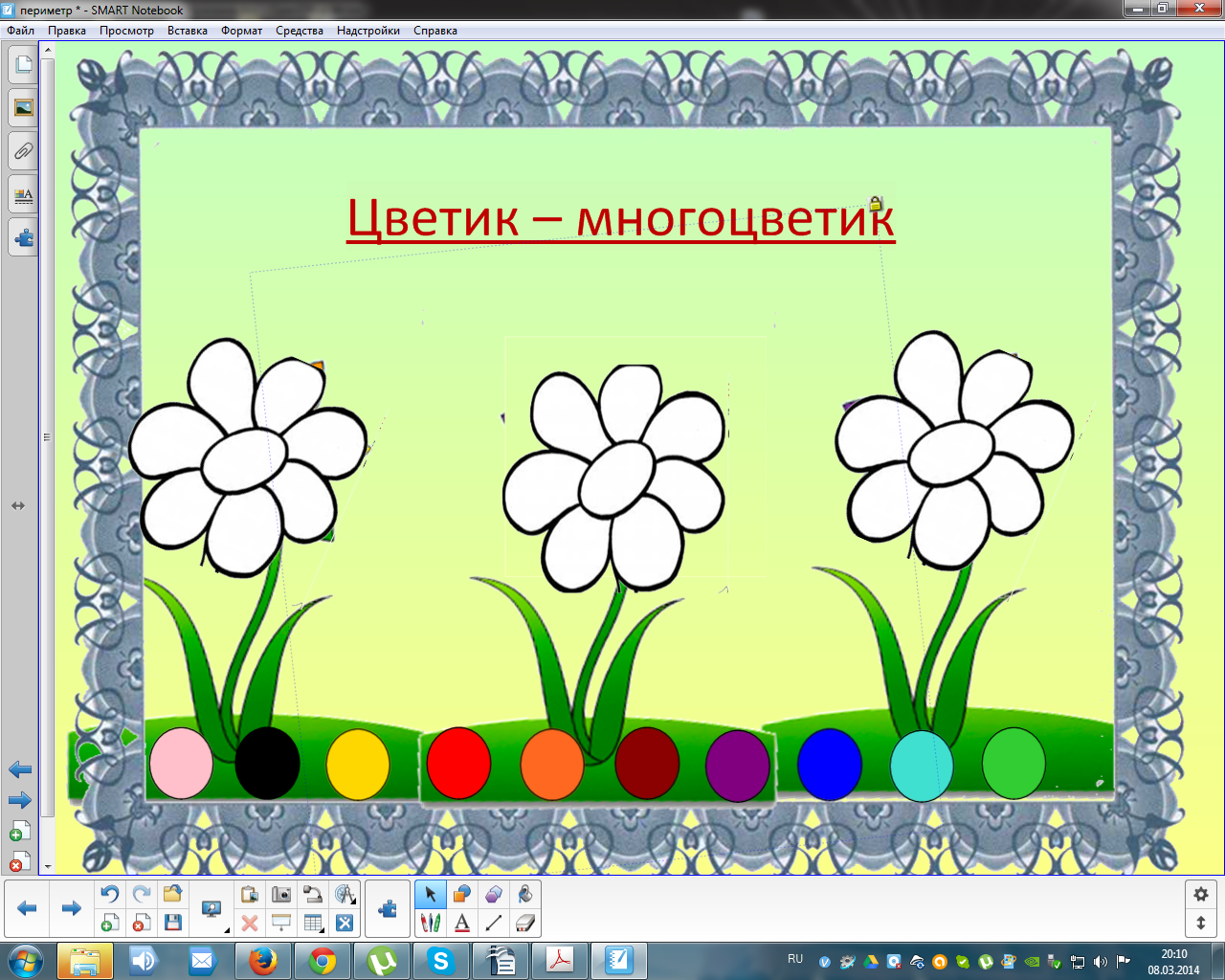This screenshot has width=1225, height=980.
Task: Select the Lines tool
Action: pyautogui.click(x=494, y=923)
